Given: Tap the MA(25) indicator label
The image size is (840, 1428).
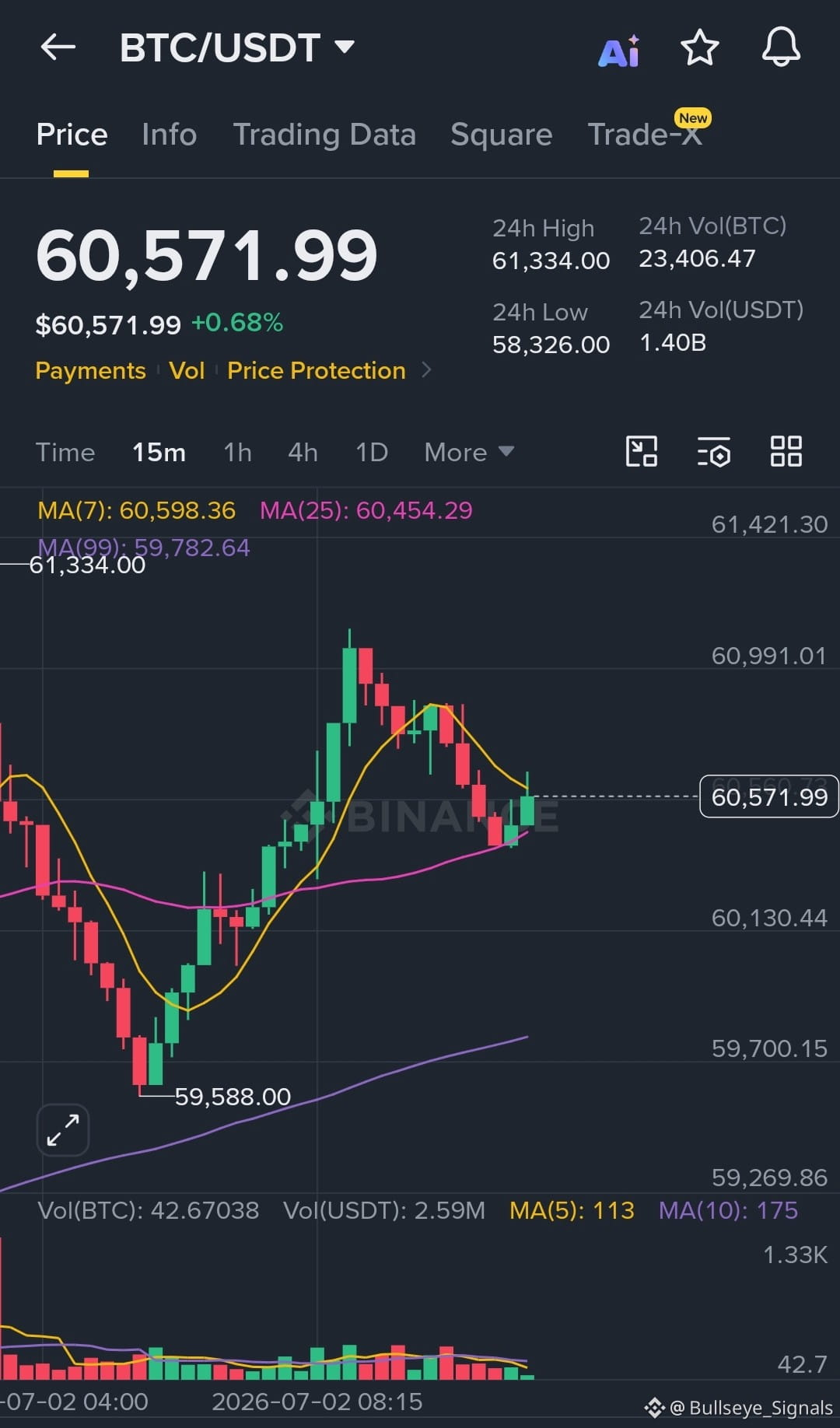Looking at the screenshot, I should 366,510.
